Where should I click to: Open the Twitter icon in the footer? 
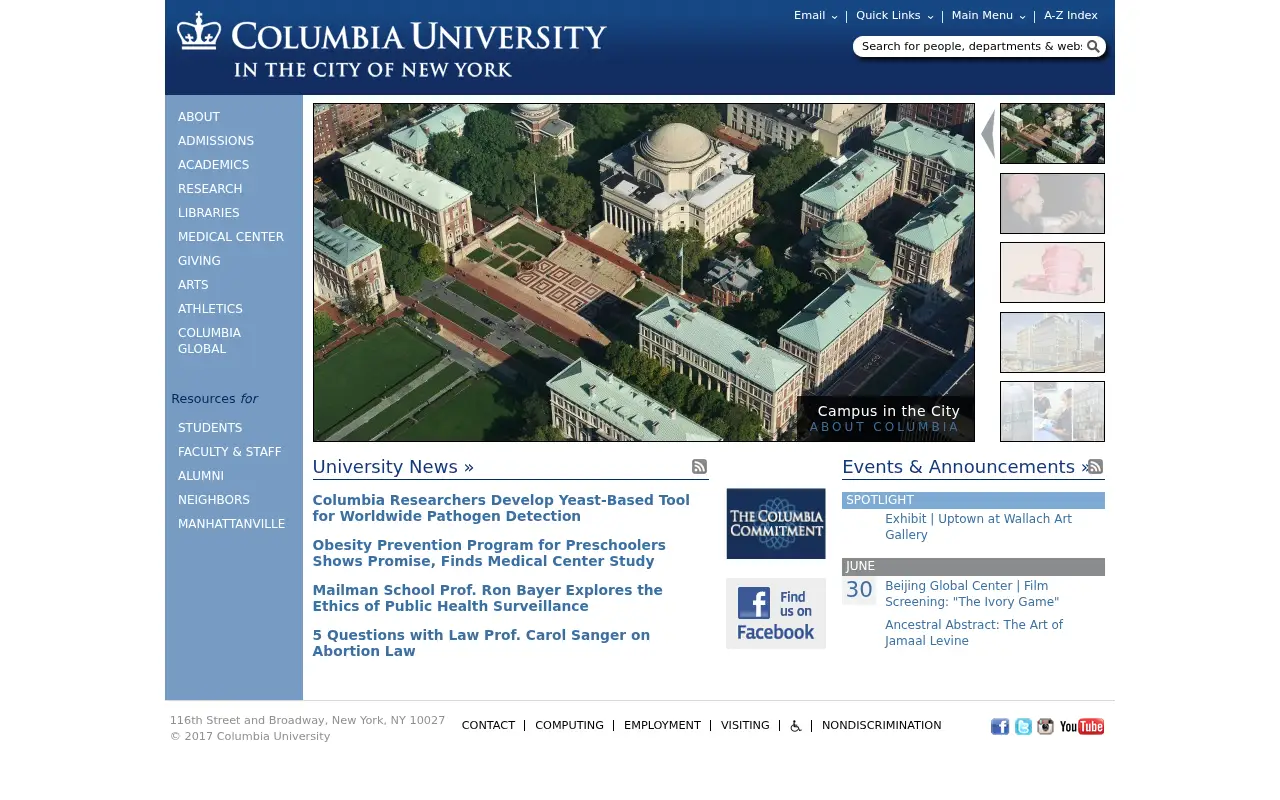point(1023,727)
